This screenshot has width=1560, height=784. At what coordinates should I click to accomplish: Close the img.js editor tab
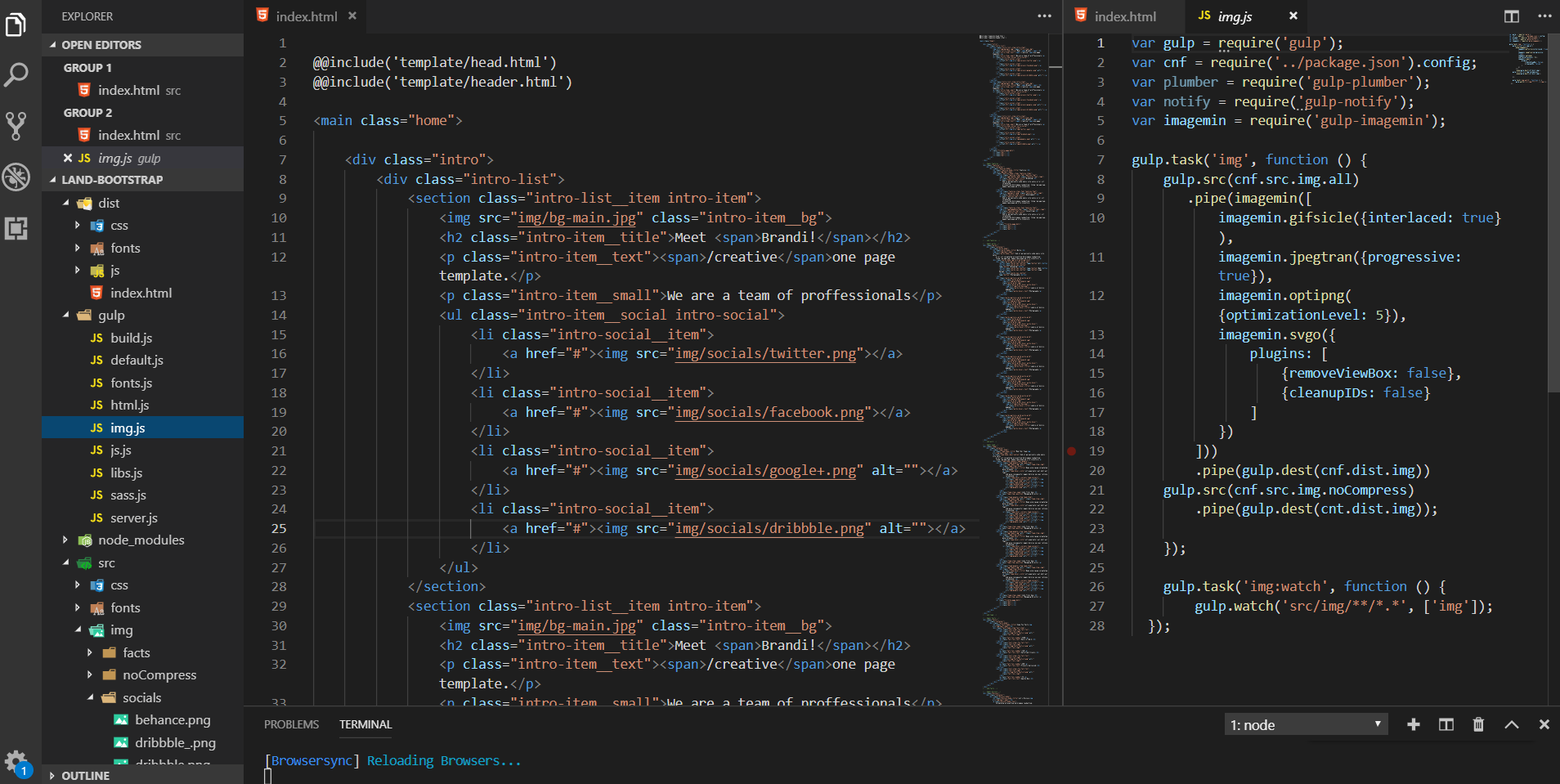(1293, 16)
